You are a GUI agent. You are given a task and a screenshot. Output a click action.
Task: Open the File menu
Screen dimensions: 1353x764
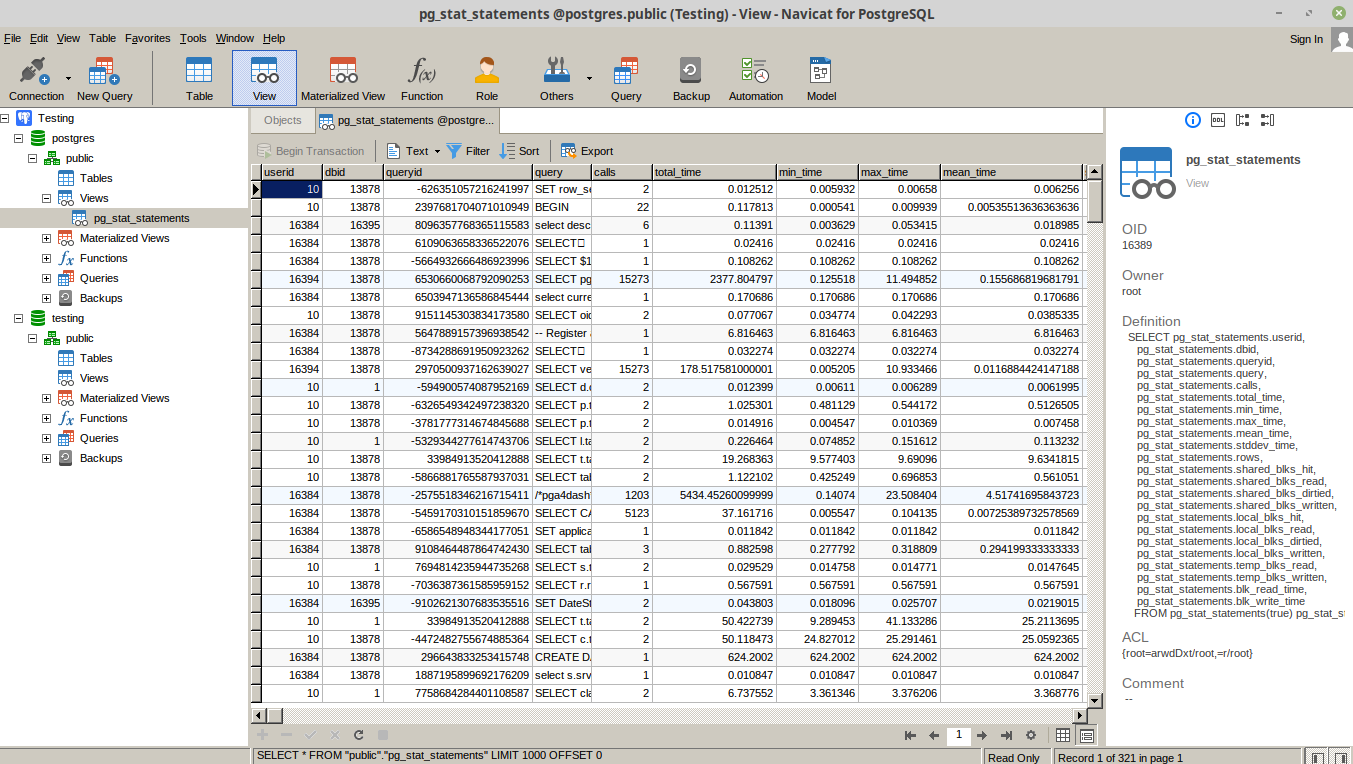(12, 38)
